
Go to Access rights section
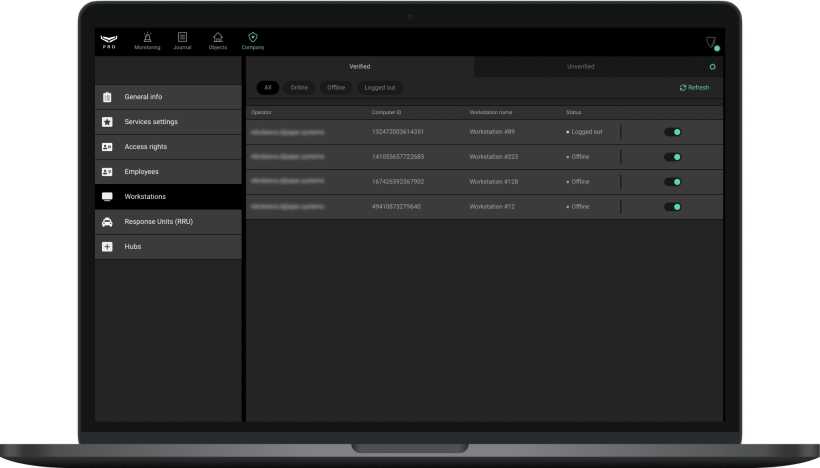click(x=145, y=147)
